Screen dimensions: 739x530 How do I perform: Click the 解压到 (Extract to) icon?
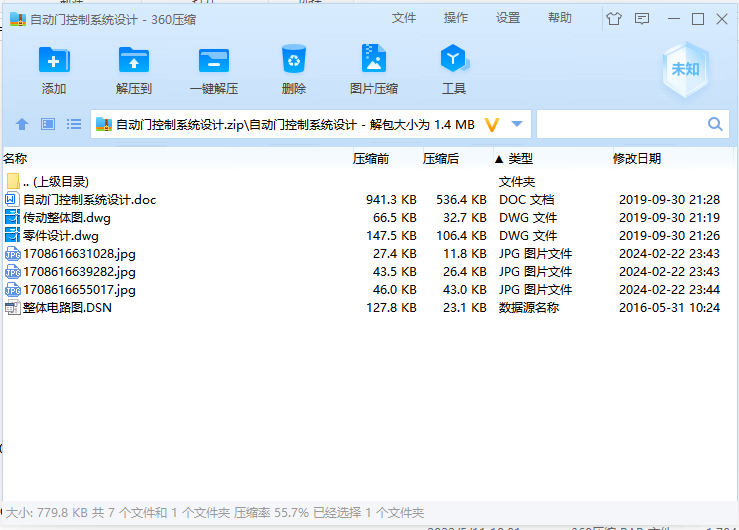tap(134, 60)
